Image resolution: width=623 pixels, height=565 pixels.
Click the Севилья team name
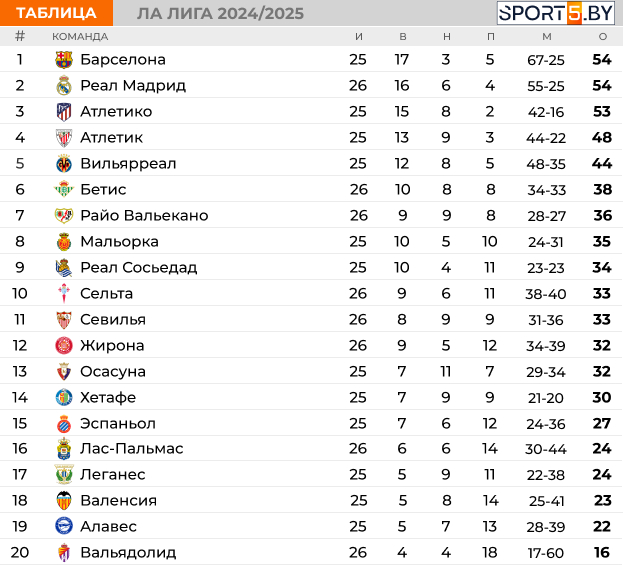(113, 319)
